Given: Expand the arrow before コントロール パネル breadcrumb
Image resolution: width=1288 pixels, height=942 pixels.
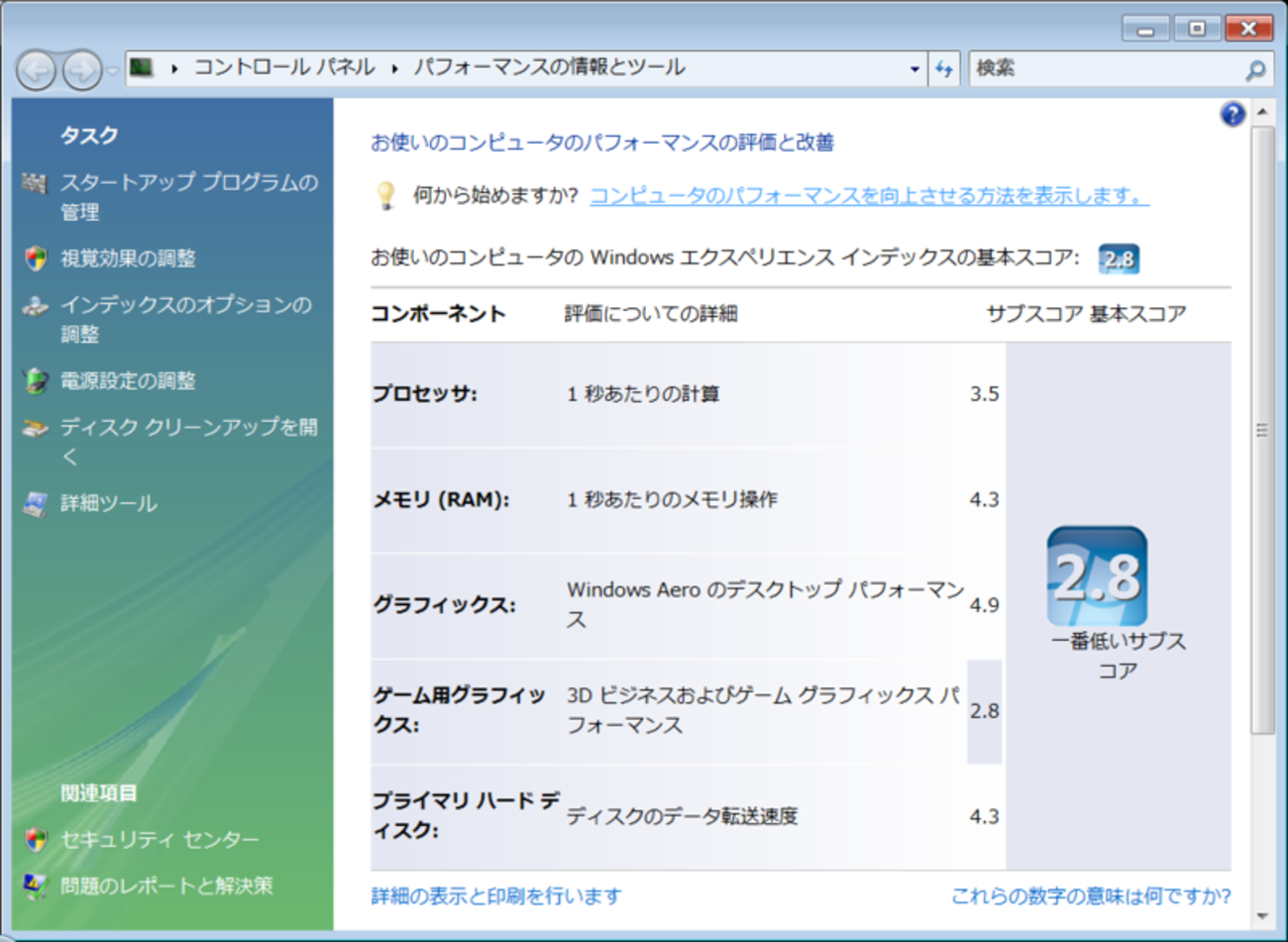Looking at the screenshot, I should (174, 68).
